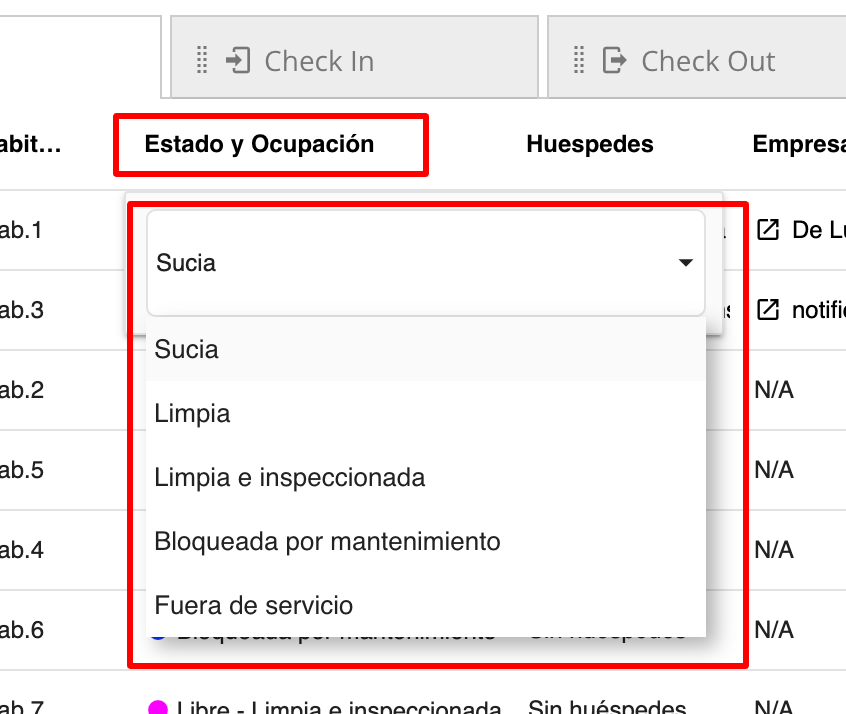Open the external link icon beside notifi

tap(766, 310)
